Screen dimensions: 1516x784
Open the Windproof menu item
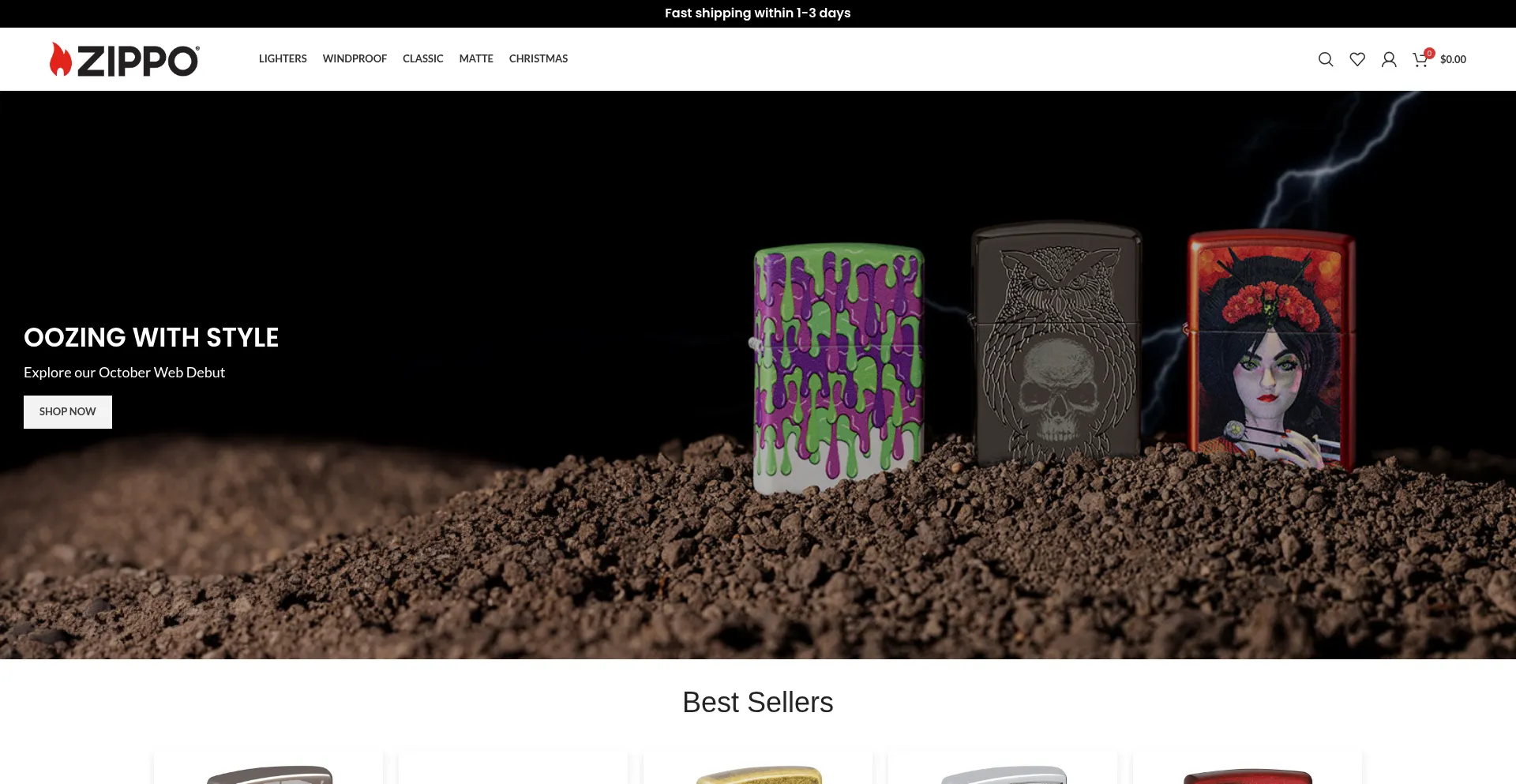(x=355, y=58)
